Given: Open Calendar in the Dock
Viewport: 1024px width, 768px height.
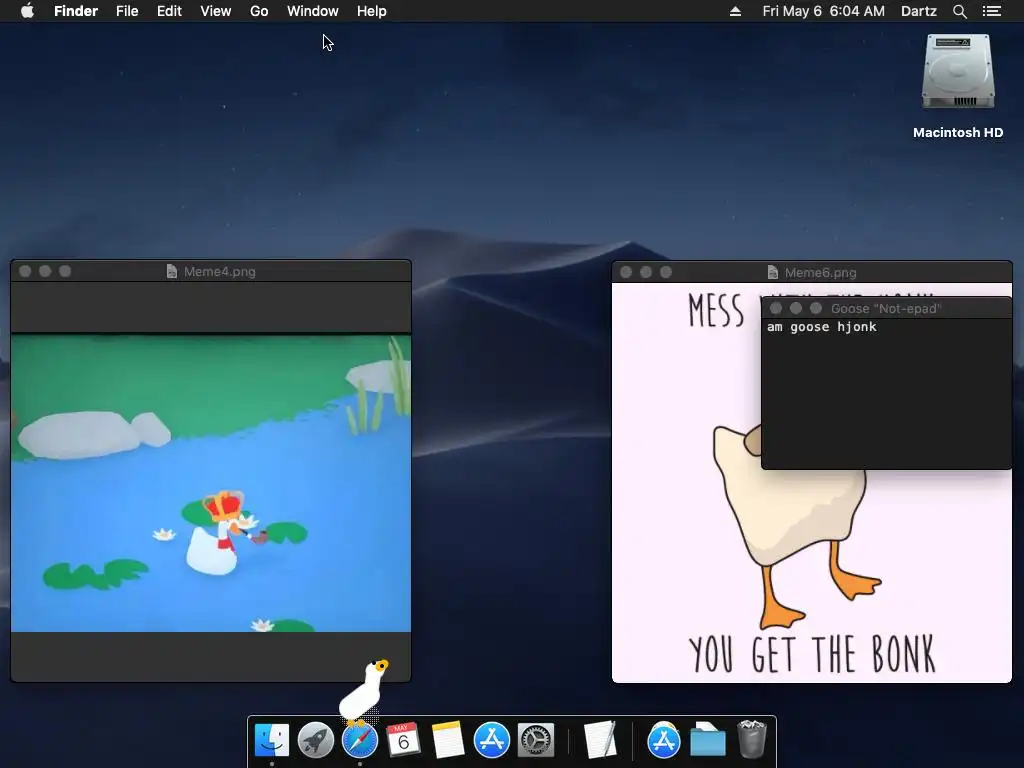Looking at the screenshot, I should tap(404, 740).
